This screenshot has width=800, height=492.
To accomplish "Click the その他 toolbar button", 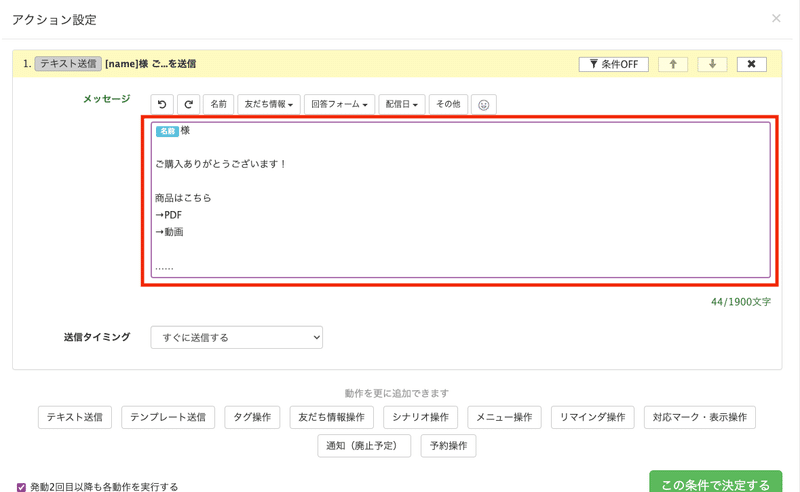I will coord(448,104).
